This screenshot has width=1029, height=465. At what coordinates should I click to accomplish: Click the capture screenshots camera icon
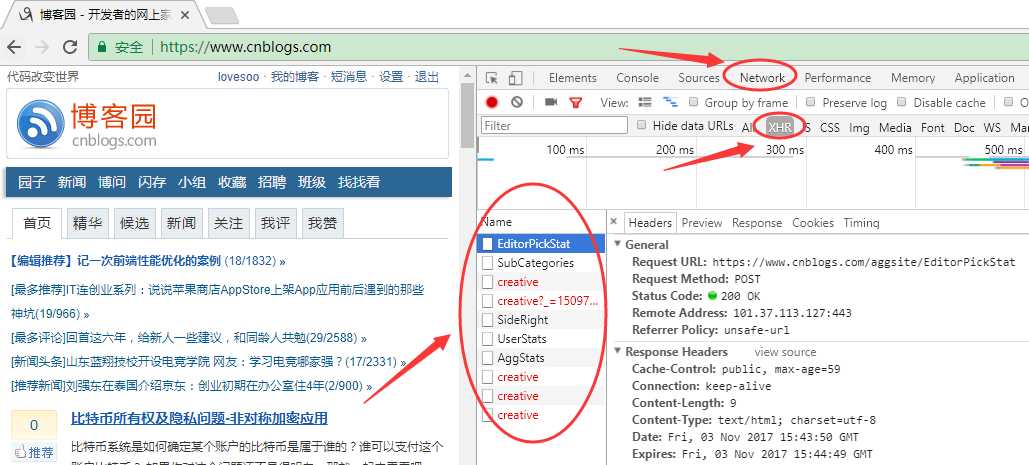click(x=551, y=102)
